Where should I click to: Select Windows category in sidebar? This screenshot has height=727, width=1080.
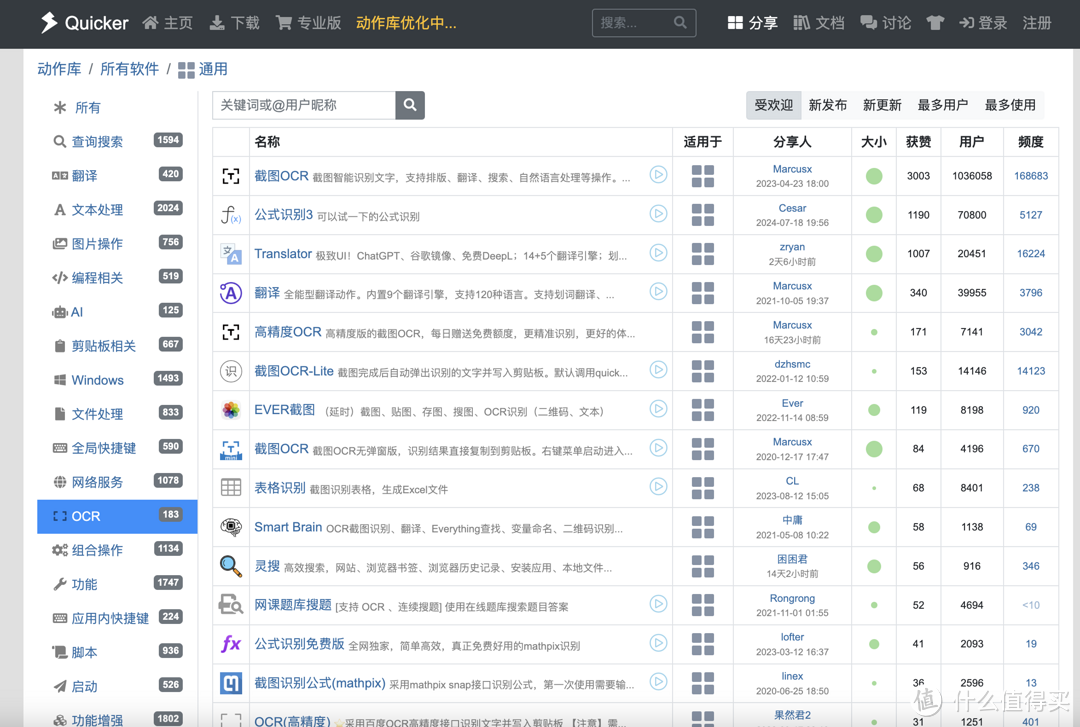click(x=117, y=380)
